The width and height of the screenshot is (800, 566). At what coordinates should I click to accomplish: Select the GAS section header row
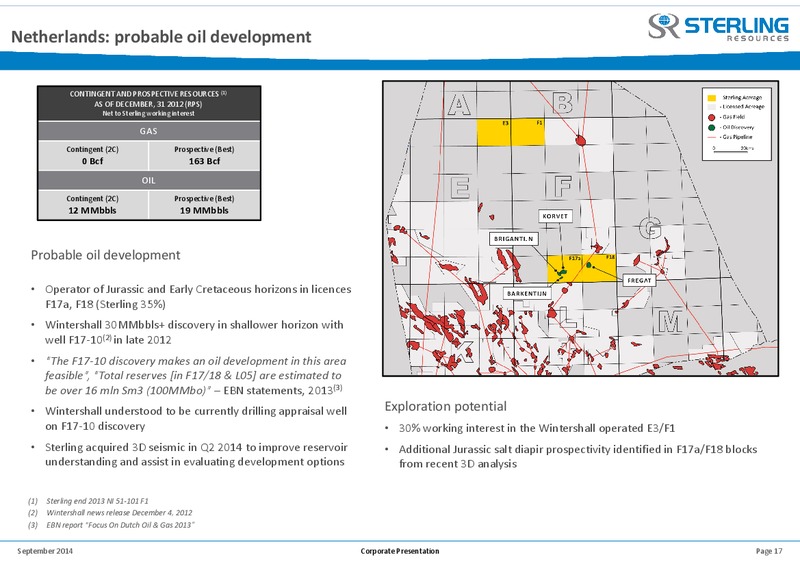(148, 131)
